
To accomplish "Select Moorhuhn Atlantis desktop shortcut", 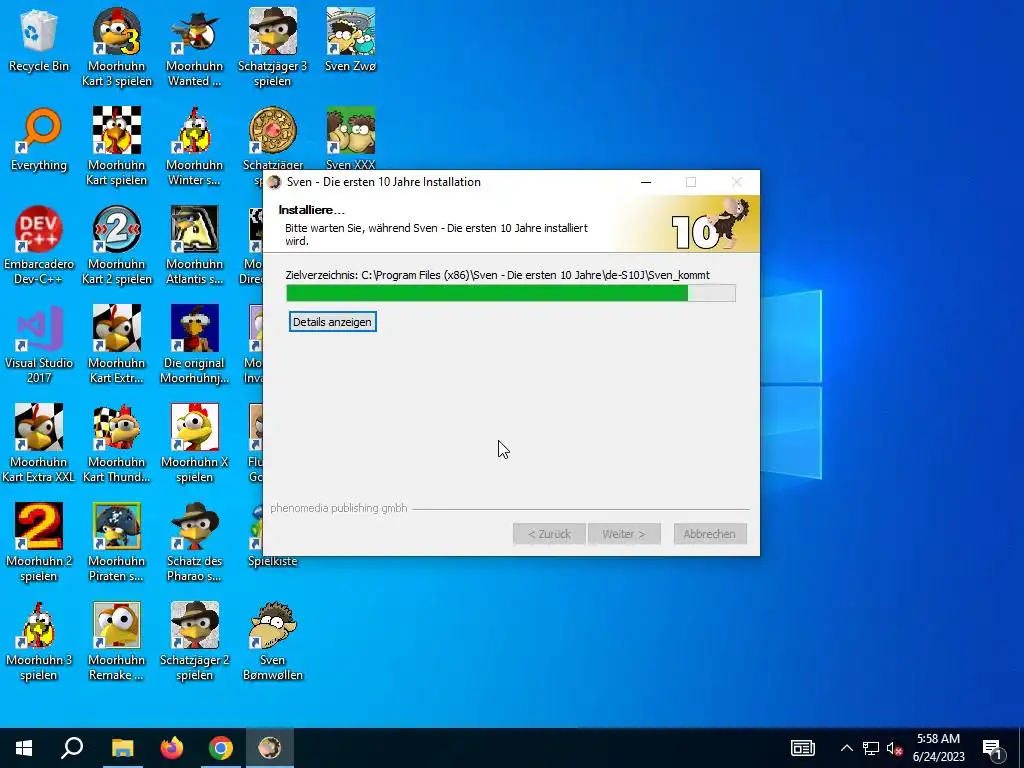I will click(195, 246).
